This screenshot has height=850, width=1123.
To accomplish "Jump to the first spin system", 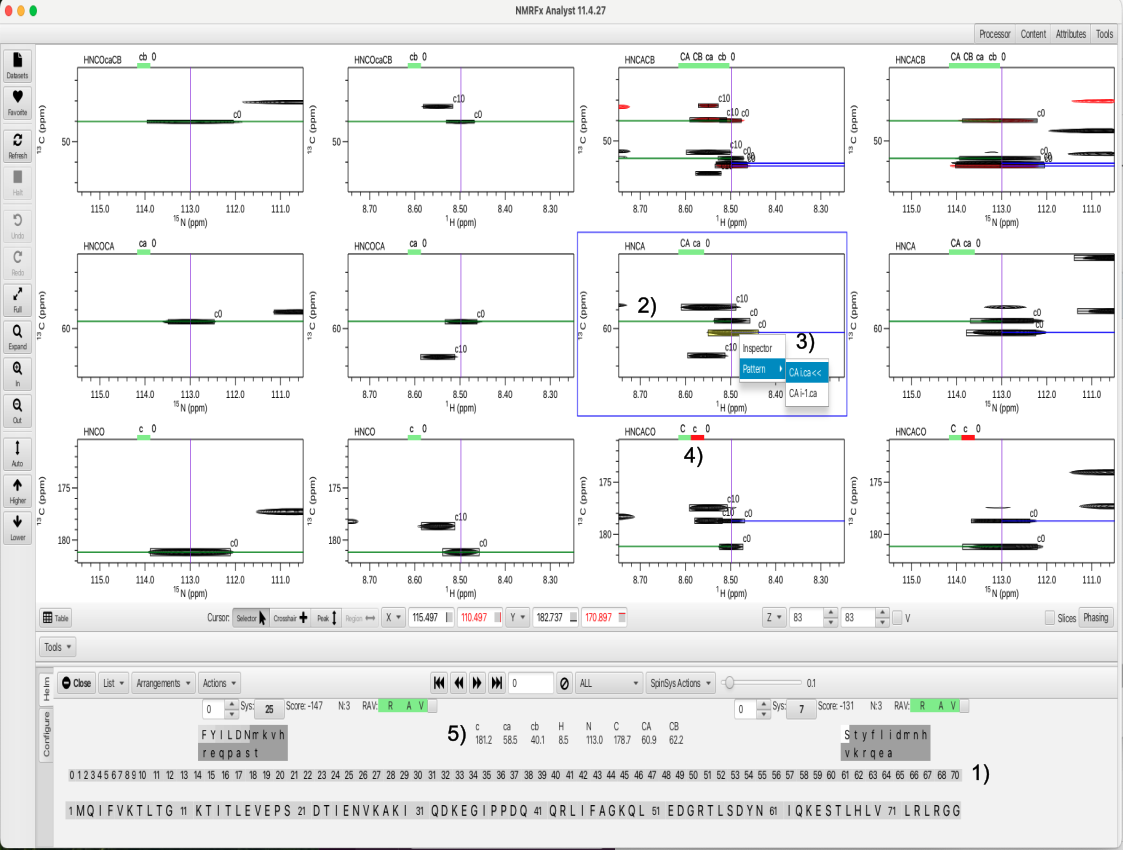I will (x=438, y=683).
